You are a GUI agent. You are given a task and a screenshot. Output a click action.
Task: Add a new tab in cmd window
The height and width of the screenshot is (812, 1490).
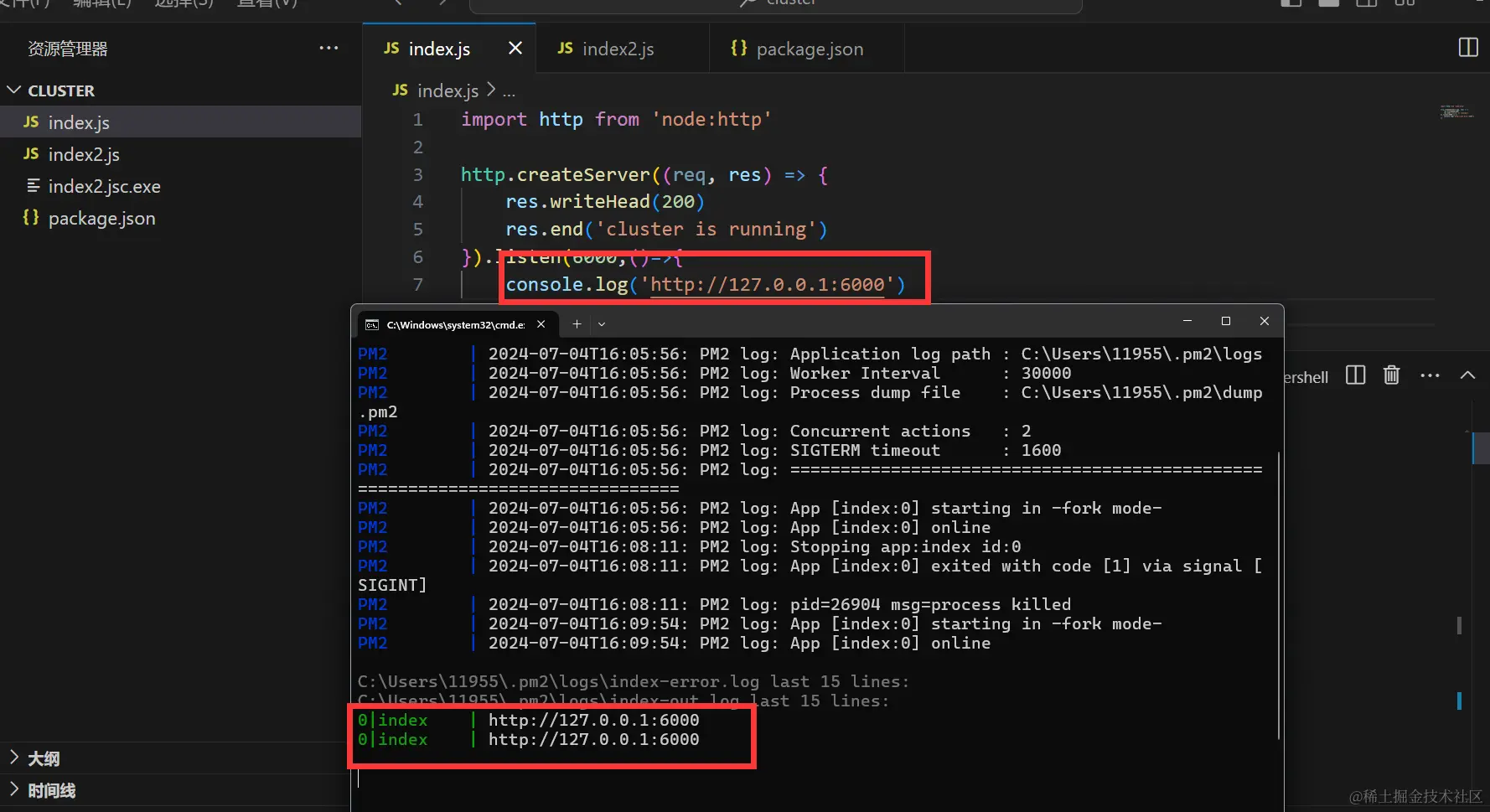[x=577, y=323]
